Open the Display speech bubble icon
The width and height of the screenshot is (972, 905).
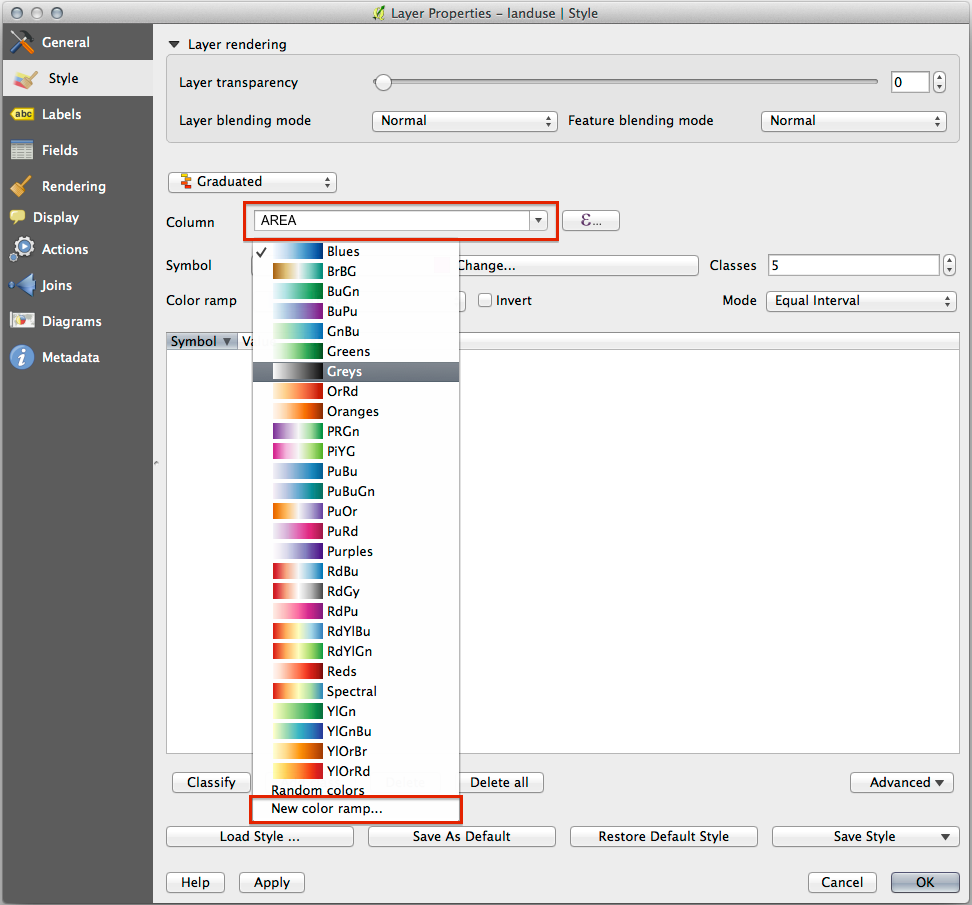coord(17,217)
